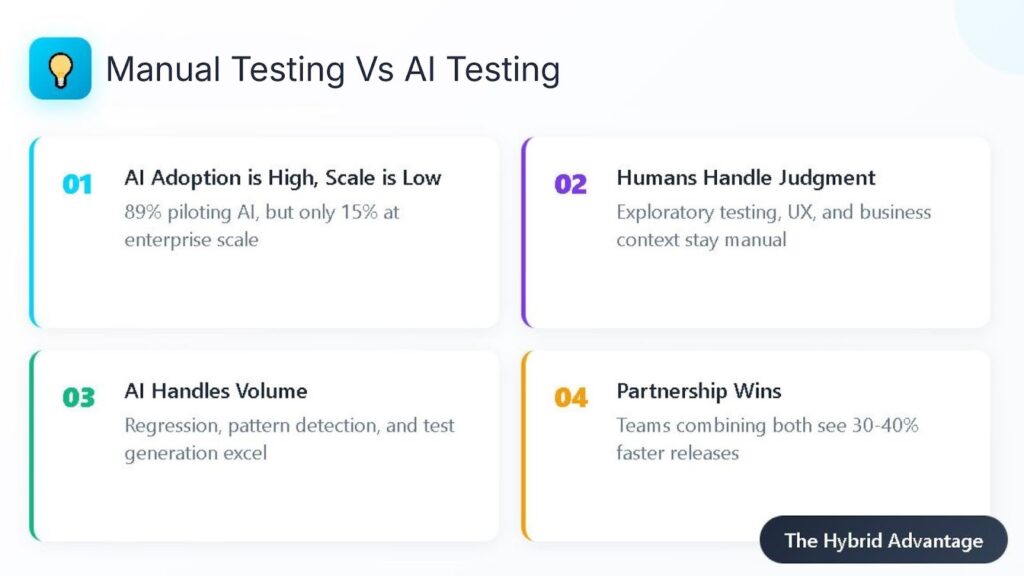This screenshot has height=576, width=1024.
Task: Select the "Regression, pattern detection" description text
Action: 289,439
